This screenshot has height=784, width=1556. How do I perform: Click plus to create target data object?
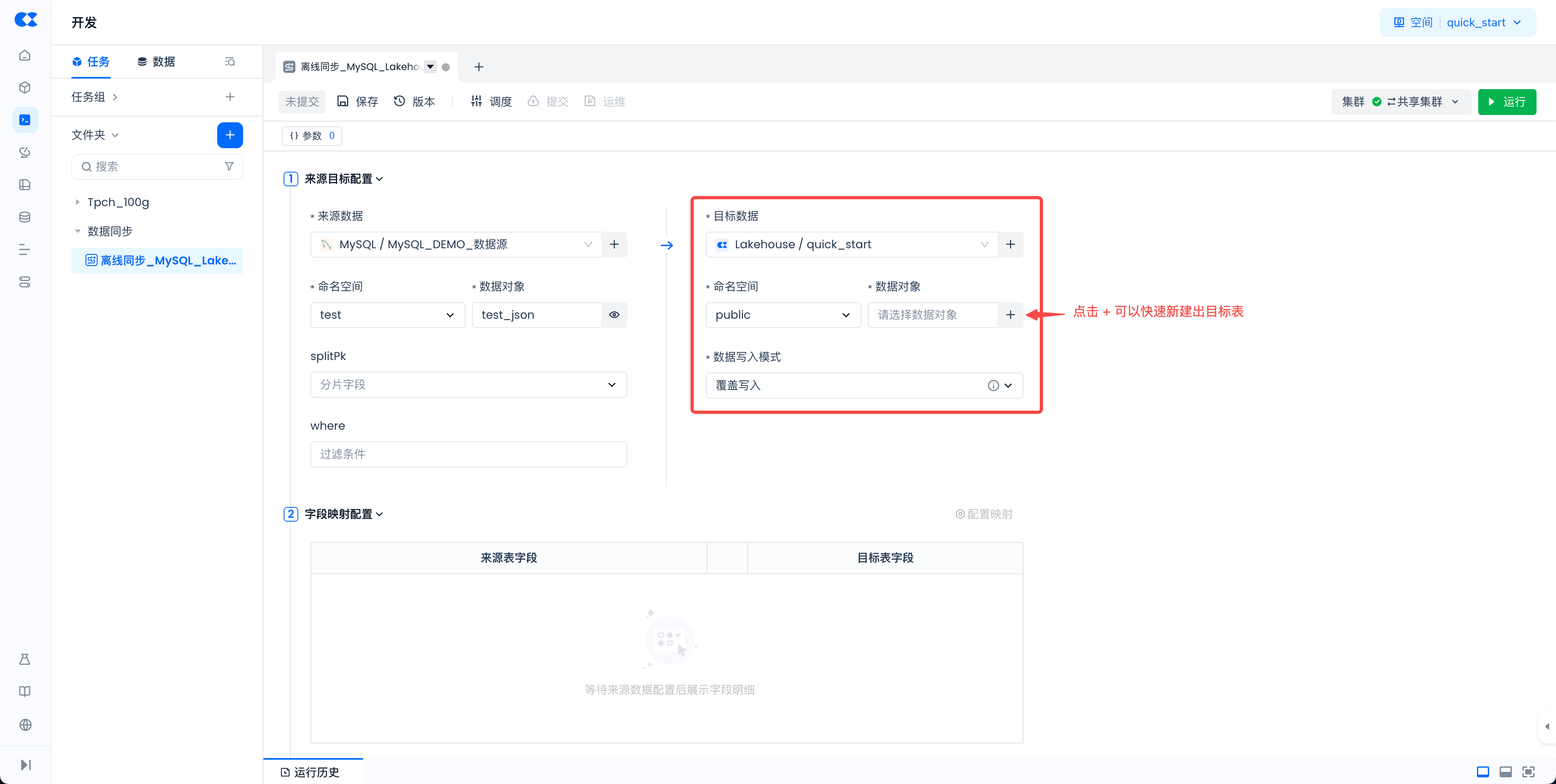click(1010, 315)
